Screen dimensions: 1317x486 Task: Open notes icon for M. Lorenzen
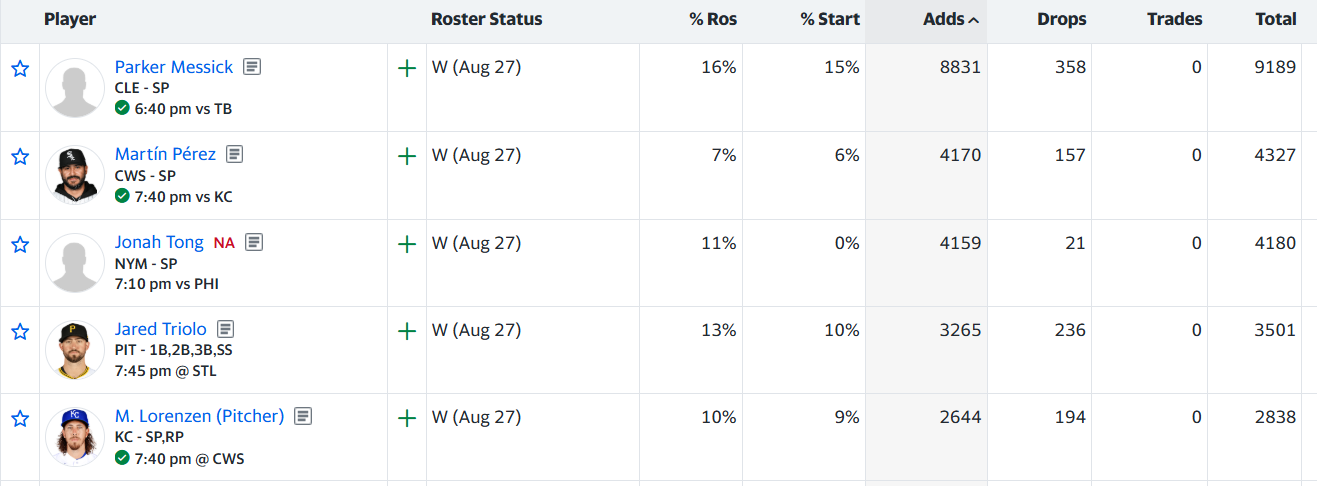[x=304, y=416]
